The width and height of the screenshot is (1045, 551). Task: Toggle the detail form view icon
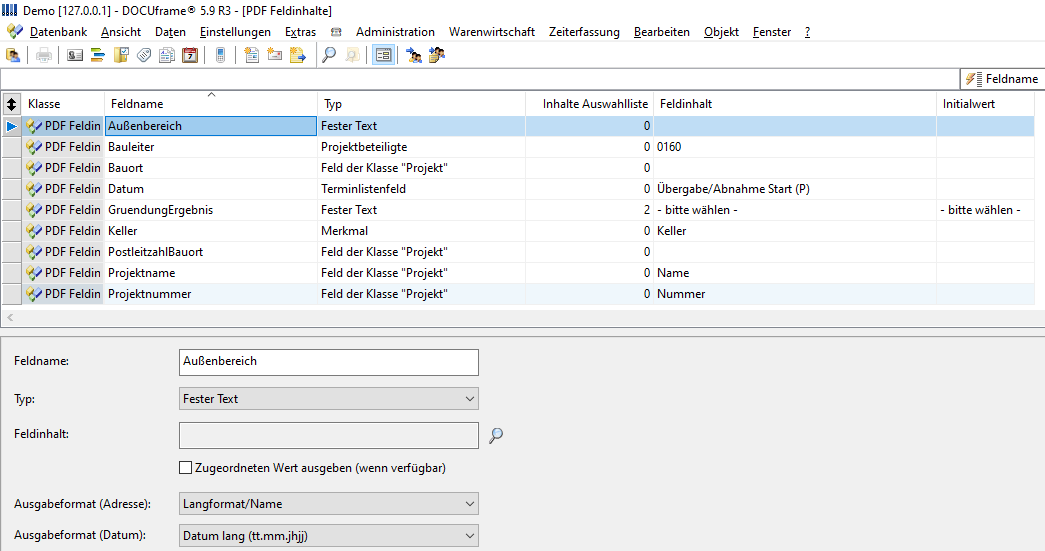383,55
